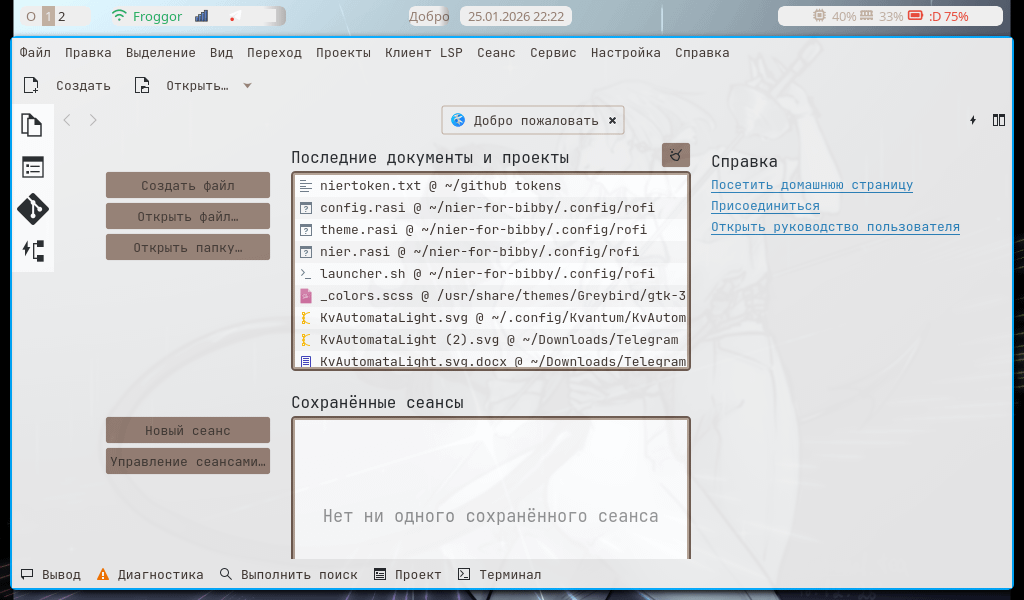Close the Добро пожаловать tab
Viewport: 1024px width, 600px height.
613,120
